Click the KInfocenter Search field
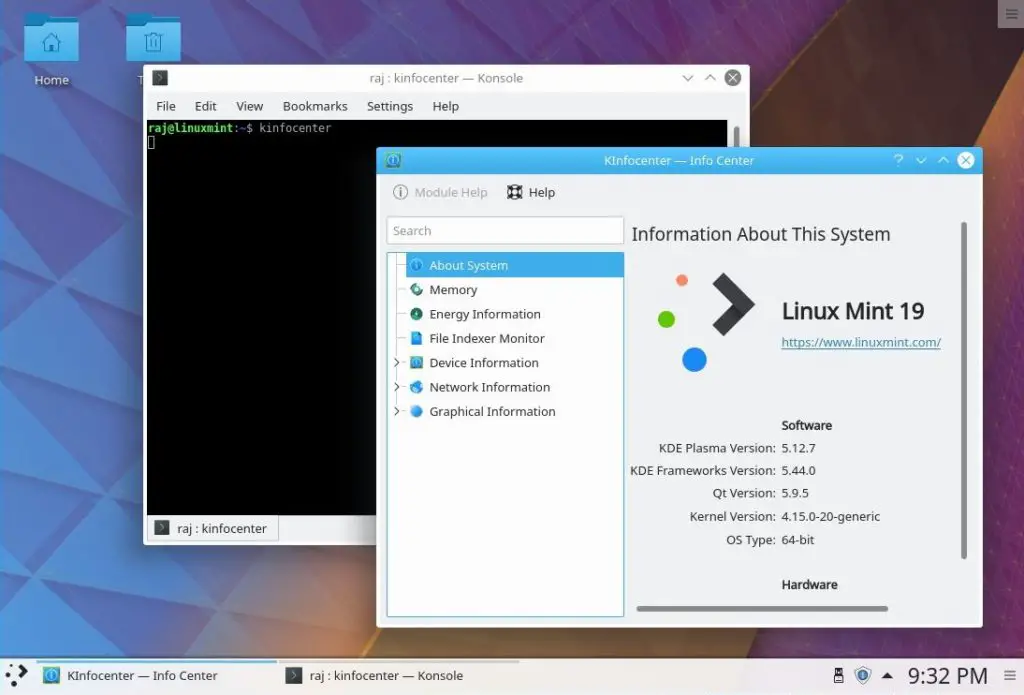Image resolution: width=1024 pixels, height=695 pixels. (505, 231)
